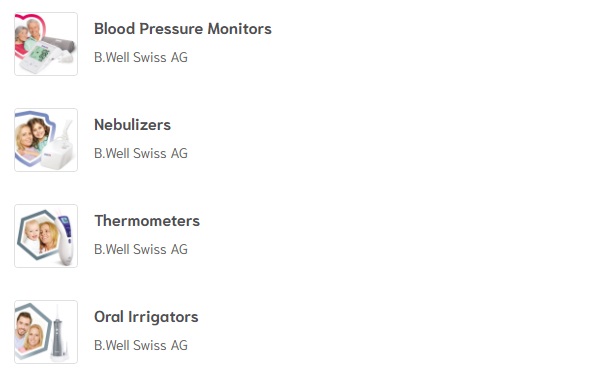Click the infrared thermometer device picture

click(x=65, y=239)
